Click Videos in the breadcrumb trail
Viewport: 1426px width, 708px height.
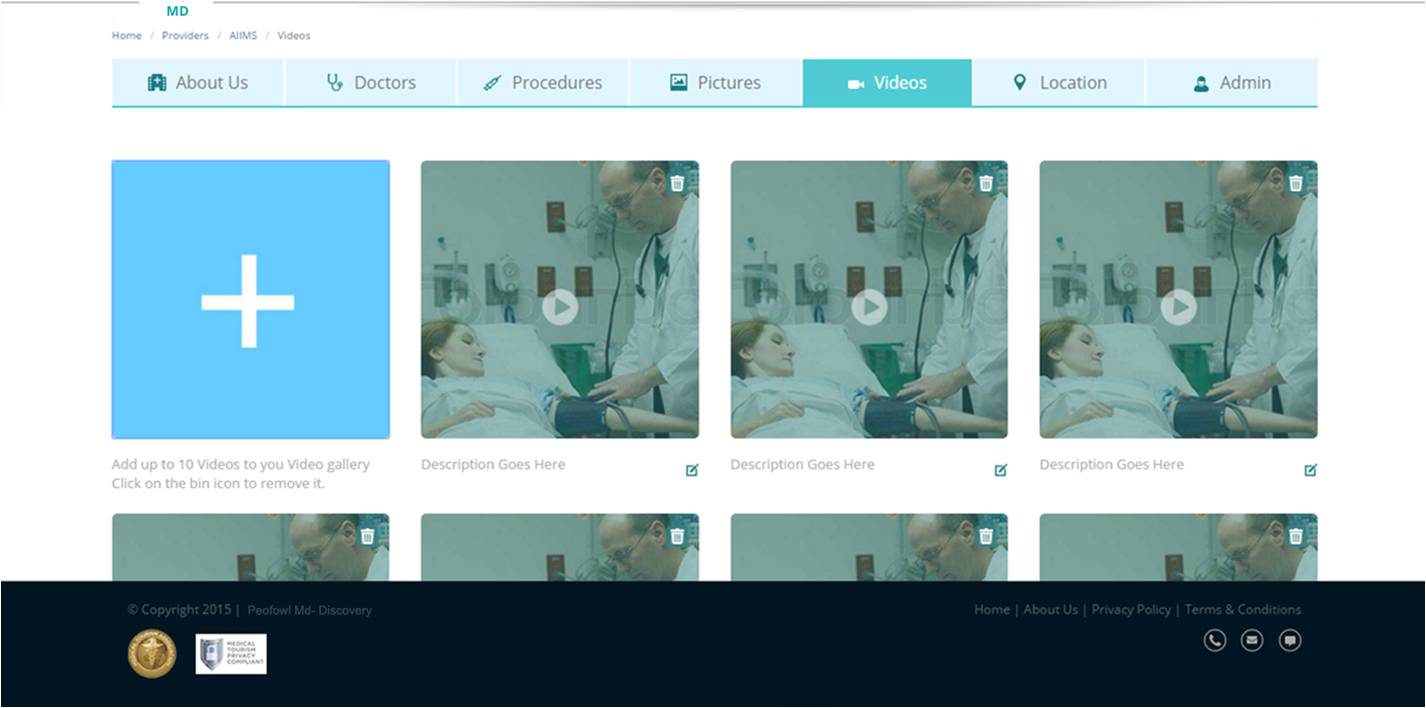coord(294,35)
